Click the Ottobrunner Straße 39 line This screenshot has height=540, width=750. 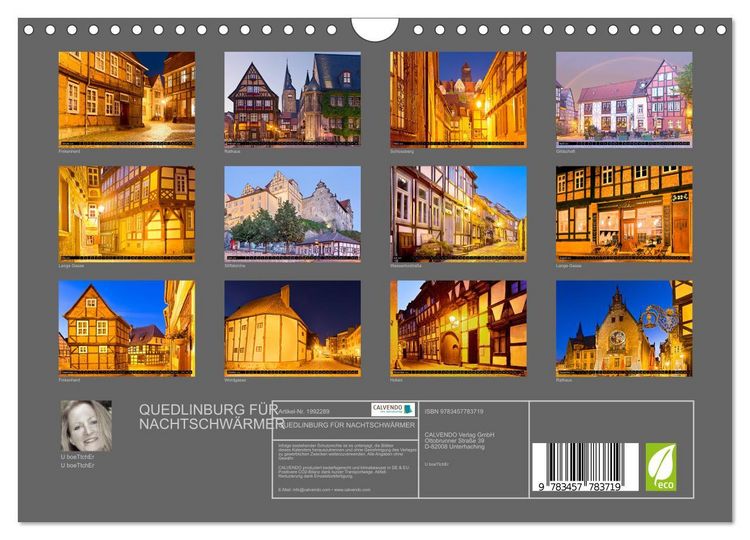[x=454, y=441]
